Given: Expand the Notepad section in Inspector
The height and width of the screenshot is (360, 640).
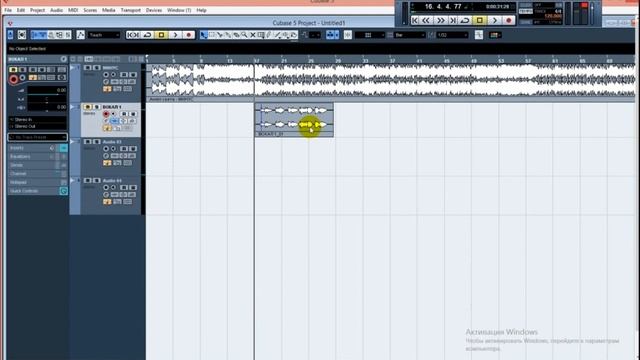Looking at the screenshot, I should click(38, 182).
